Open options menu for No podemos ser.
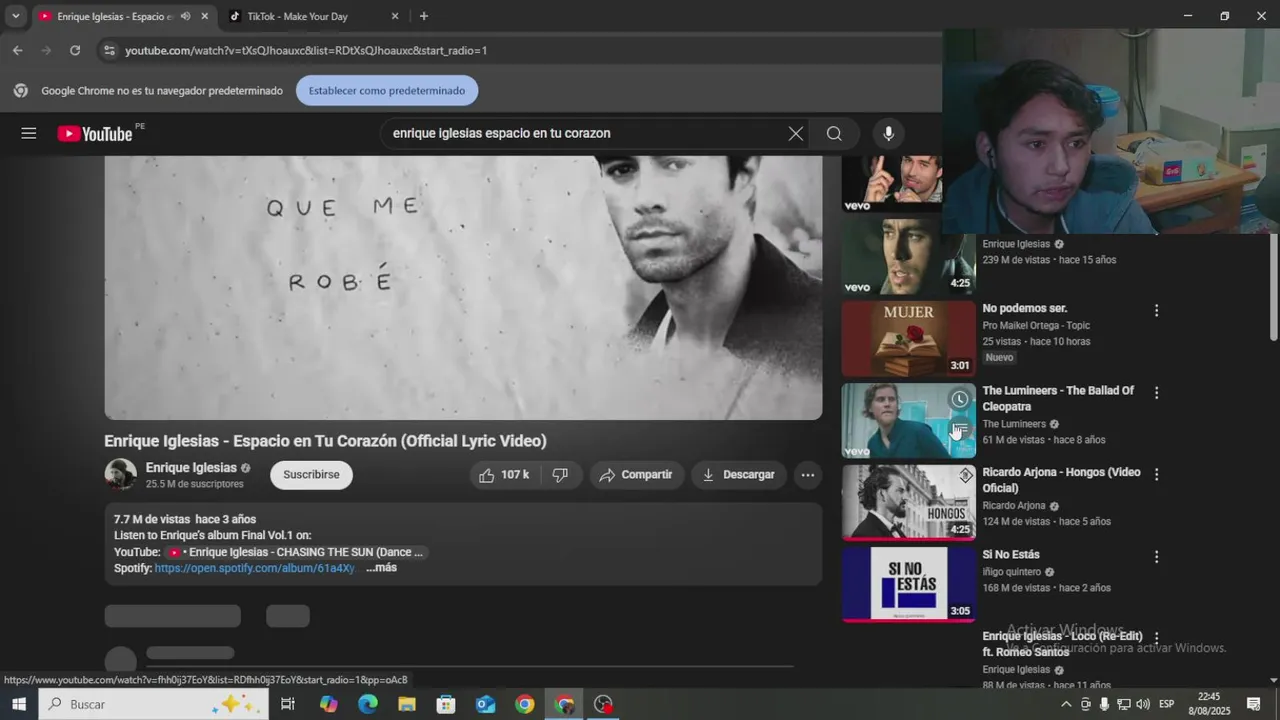 coord(1156,311)
